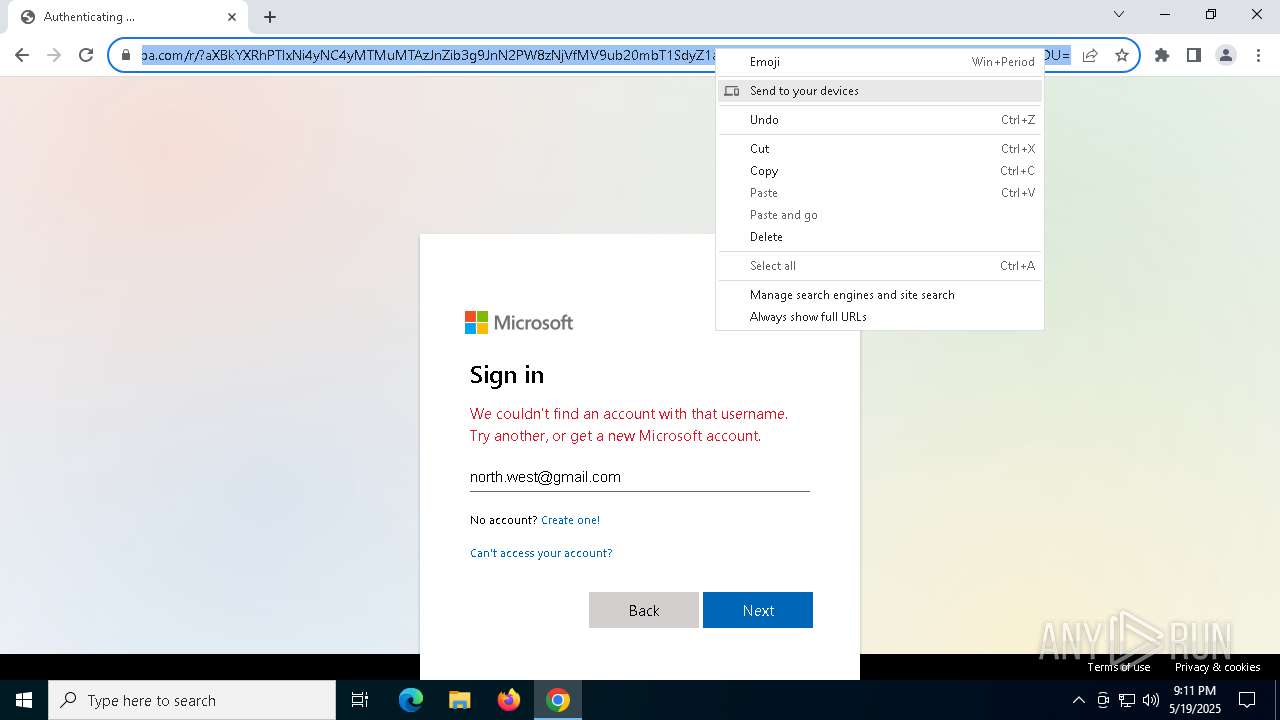Select Copy in context menu
Viewport: 1280px width, 720px height.
pyautogui.click(x=880, y=171)
